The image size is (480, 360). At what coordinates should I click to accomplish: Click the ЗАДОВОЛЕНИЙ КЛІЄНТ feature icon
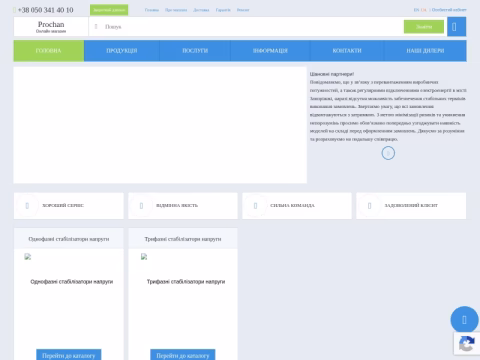pos(369,206)
